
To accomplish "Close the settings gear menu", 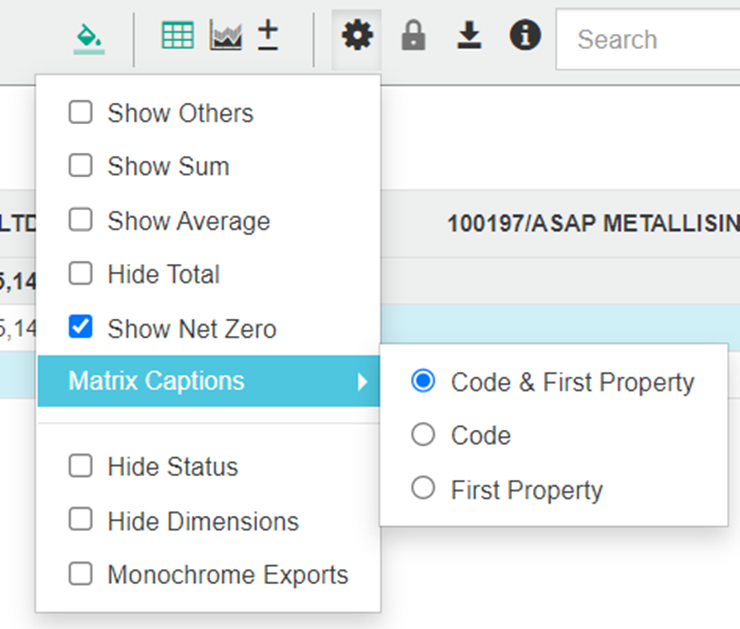I will [356, 37].
